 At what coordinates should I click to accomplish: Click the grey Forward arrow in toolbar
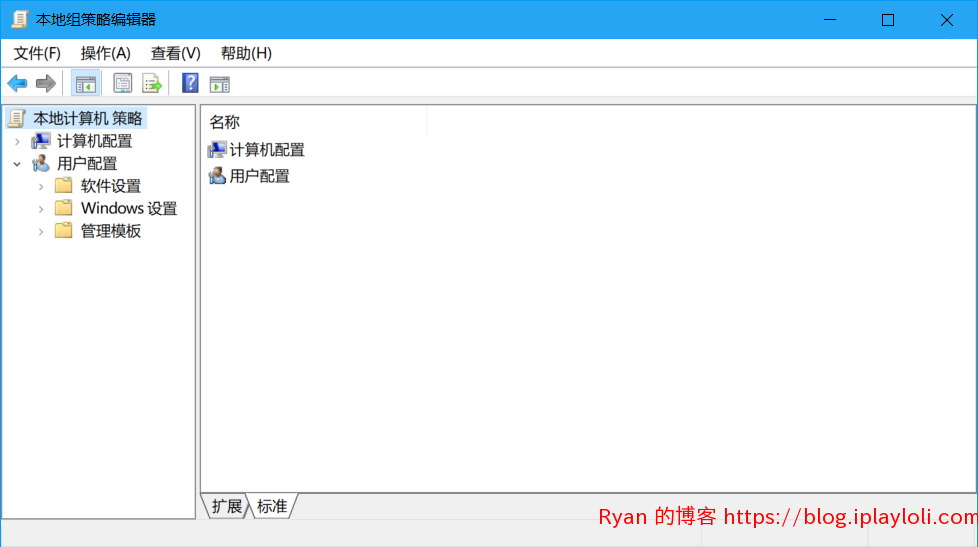[46, 83]
